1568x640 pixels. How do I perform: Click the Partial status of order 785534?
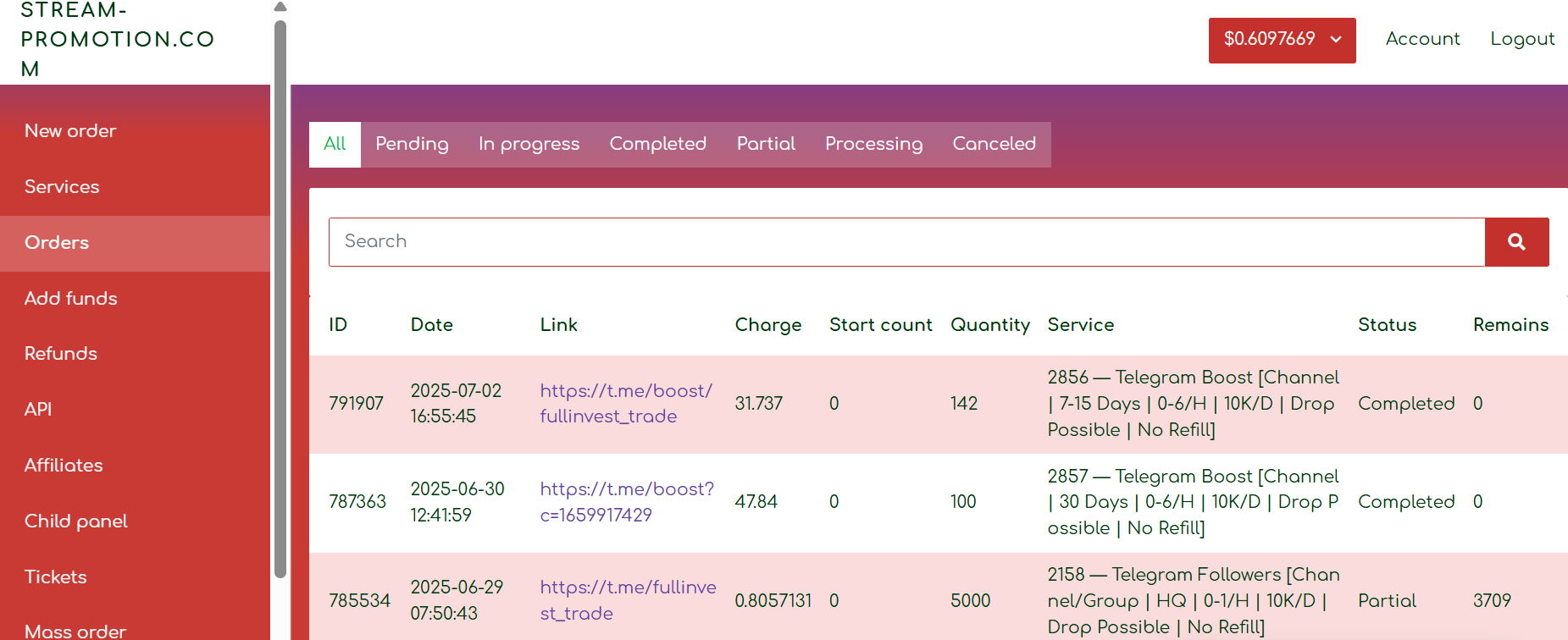point(1387,601)
